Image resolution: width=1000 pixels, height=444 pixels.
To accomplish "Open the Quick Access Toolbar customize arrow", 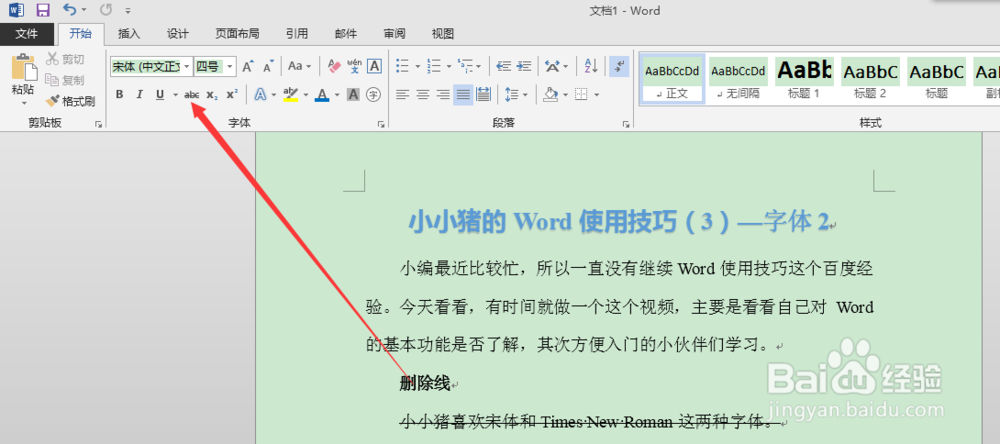I will [128, 11].
